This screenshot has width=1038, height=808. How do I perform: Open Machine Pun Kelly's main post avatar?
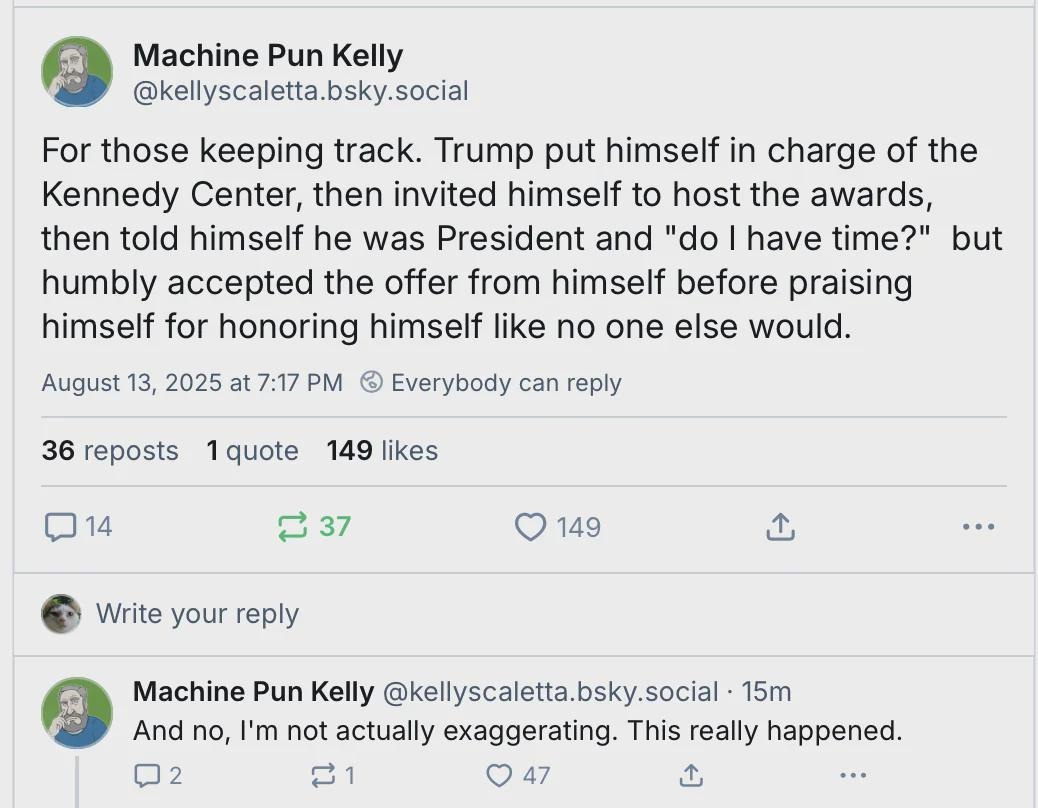pyautogui.click(x=77, y=72)
